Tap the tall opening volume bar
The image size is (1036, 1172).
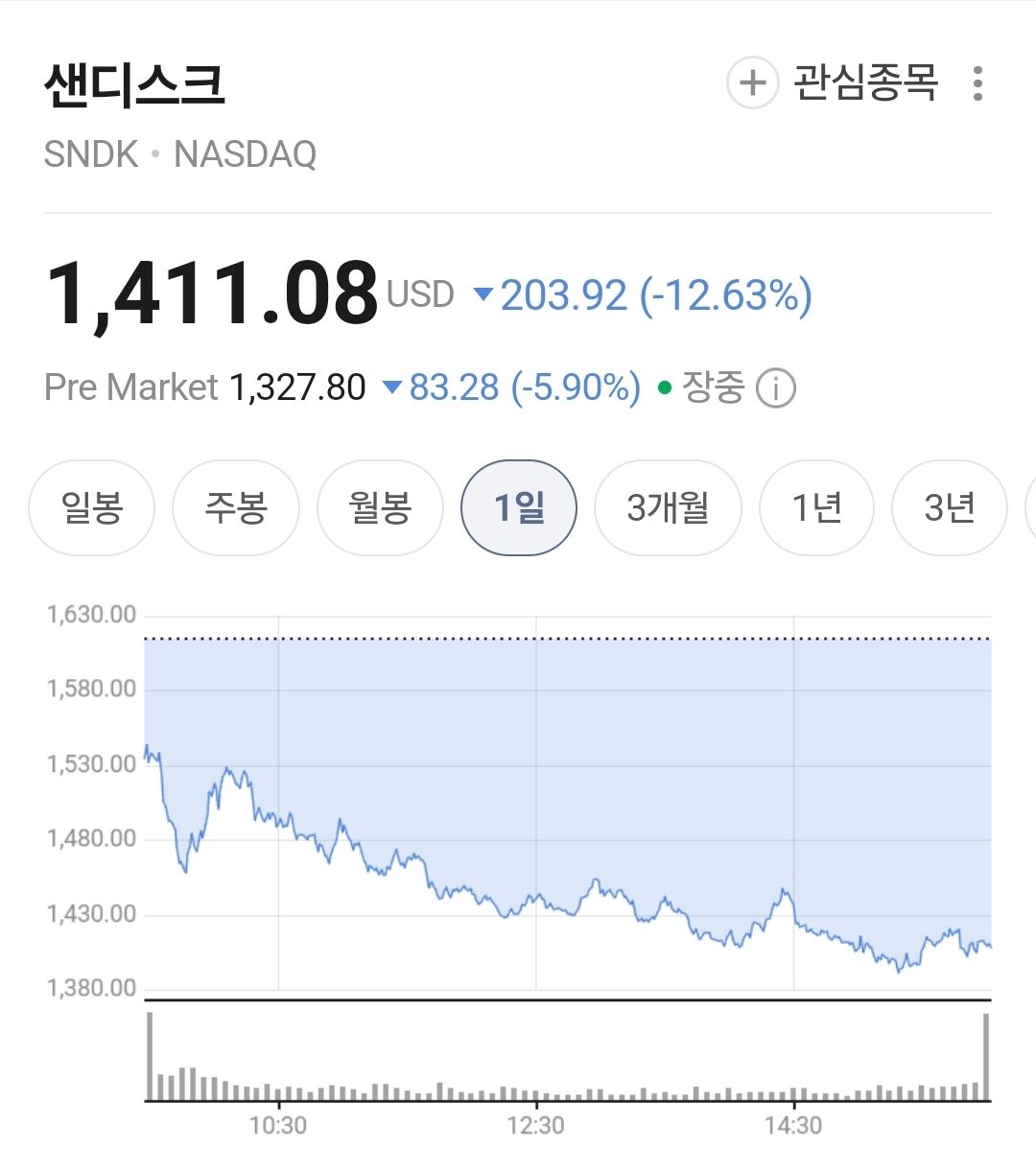coord(150,1056)
